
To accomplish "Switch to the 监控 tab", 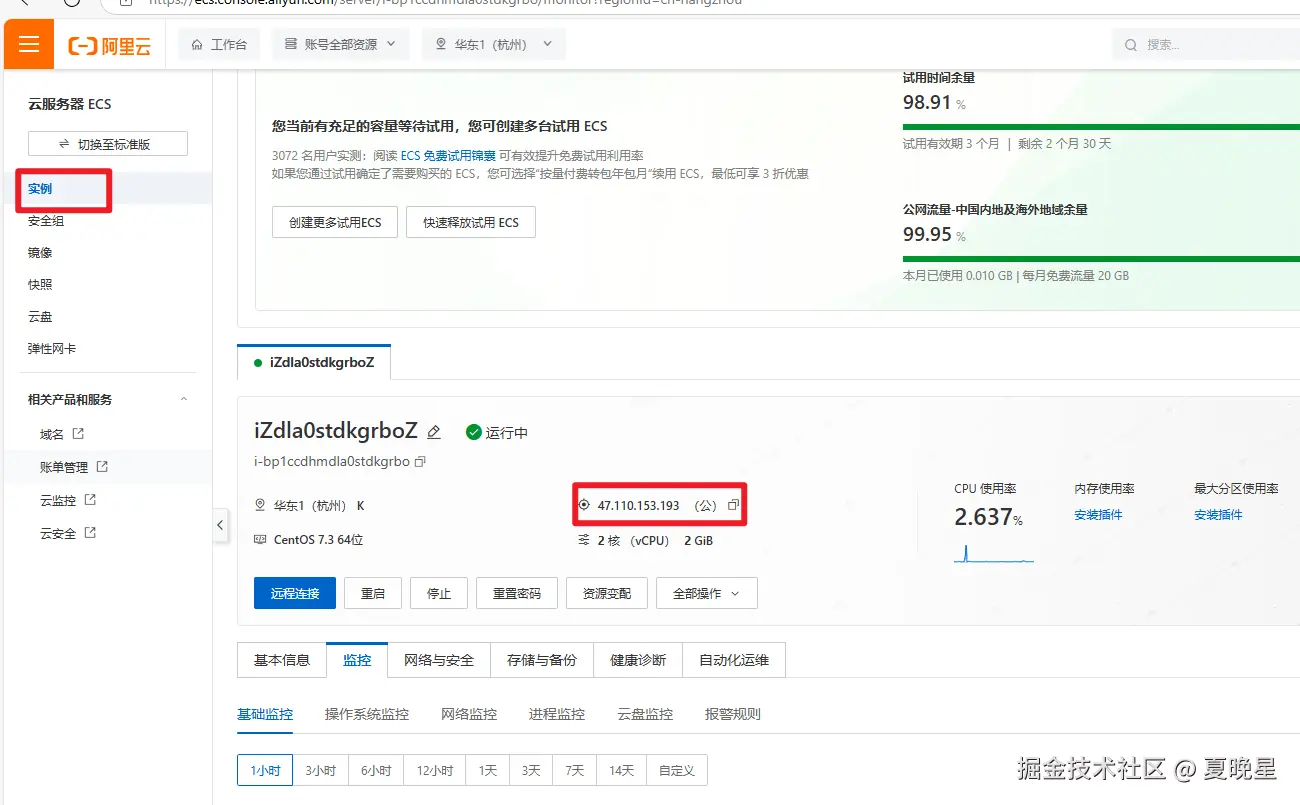I will 357,660.
